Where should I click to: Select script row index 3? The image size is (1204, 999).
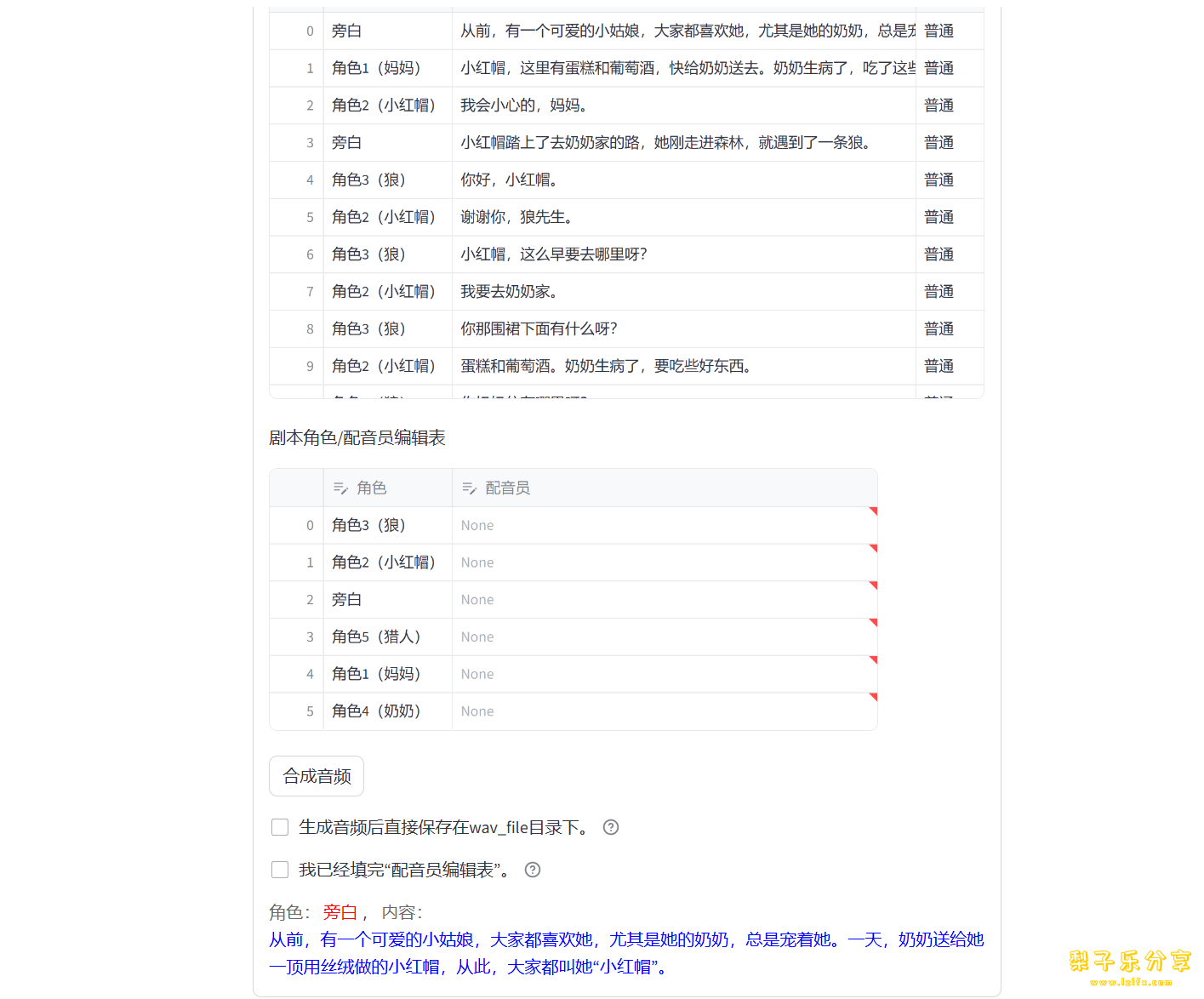point(296,143)
